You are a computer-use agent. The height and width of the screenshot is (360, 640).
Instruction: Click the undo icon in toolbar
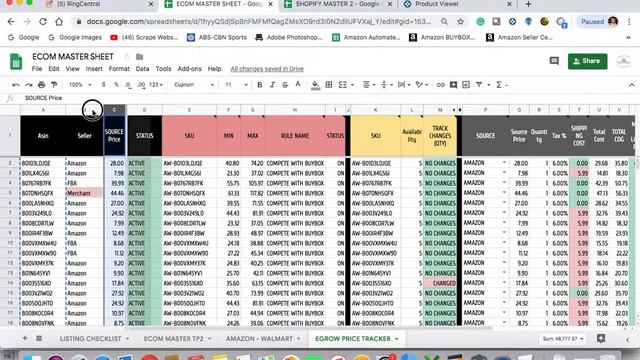click(x=16, y=85)
